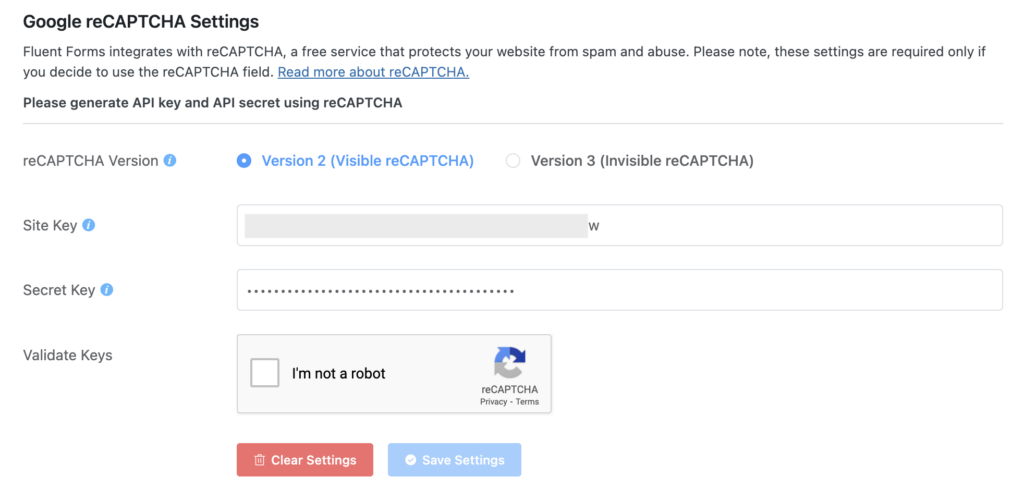Focus the Site Key input field
This screenshot has width=1024, height=489.
[620, 225]
